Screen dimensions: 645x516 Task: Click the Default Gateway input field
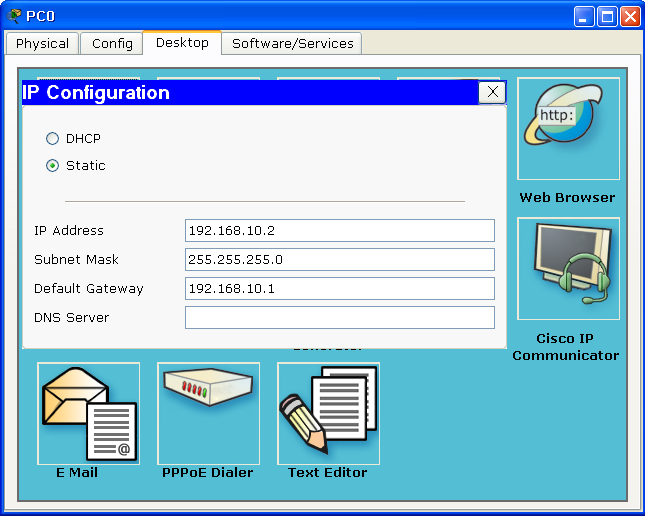pyautogui.click(x=340, y=288)
